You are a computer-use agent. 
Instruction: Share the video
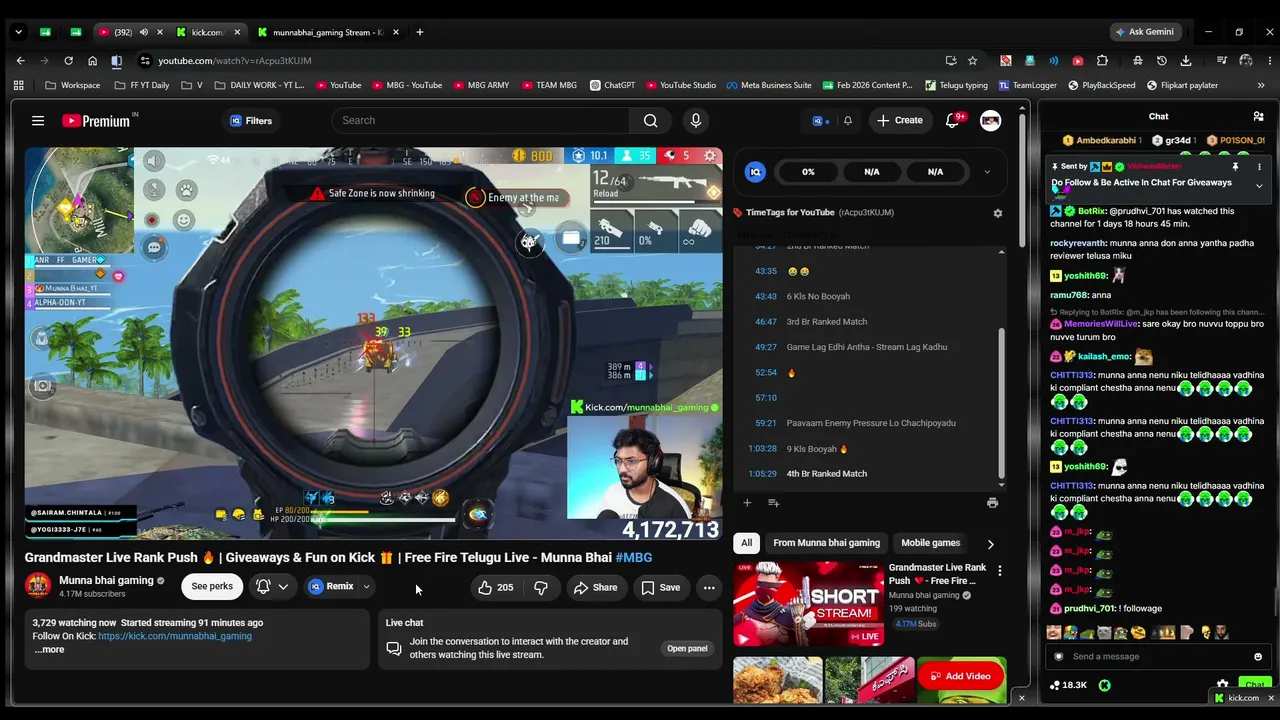pyautogui.click(x=595, y=587)
